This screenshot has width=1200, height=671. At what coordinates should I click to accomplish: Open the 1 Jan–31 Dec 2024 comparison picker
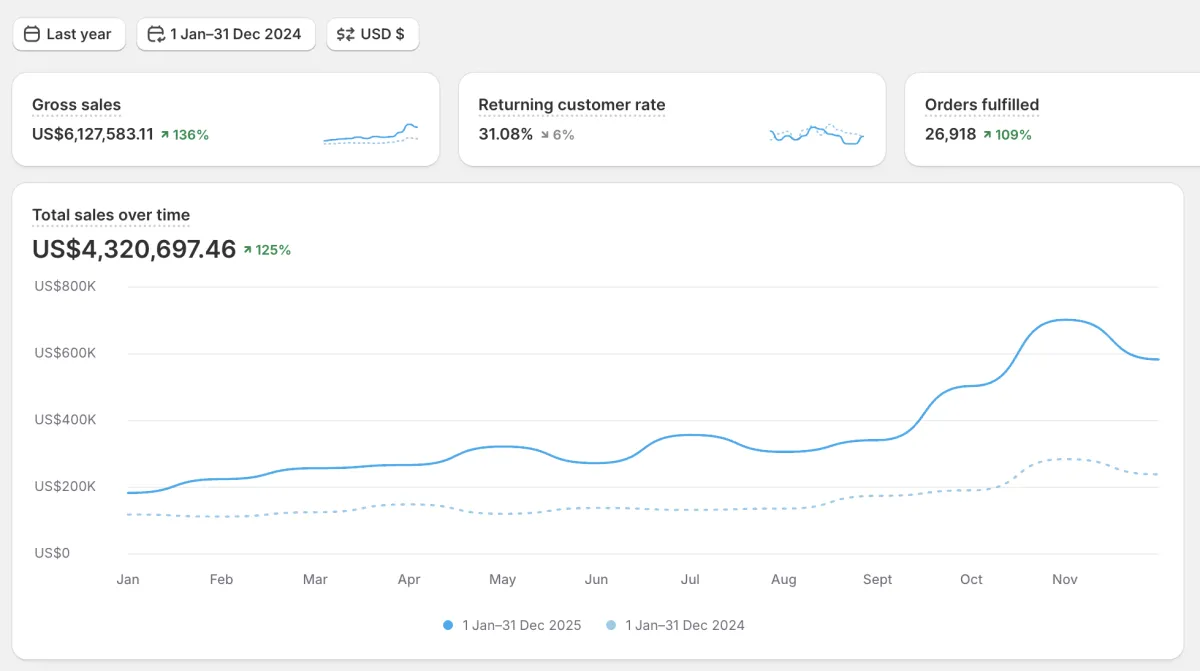coord(226,34)
